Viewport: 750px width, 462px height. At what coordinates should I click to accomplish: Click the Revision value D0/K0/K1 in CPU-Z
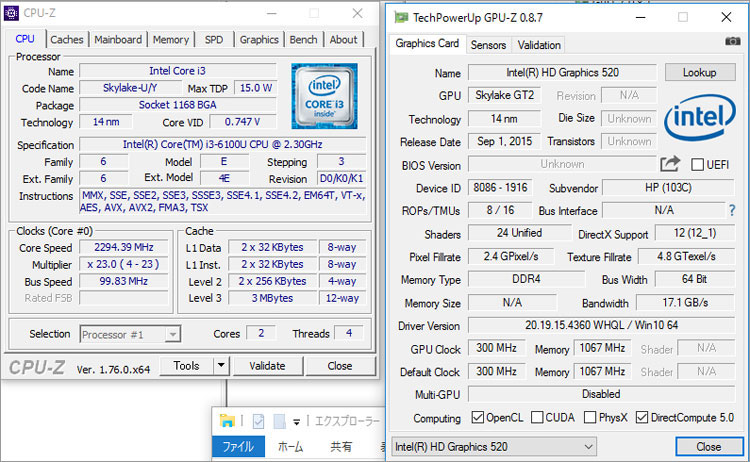pos(342,178)
